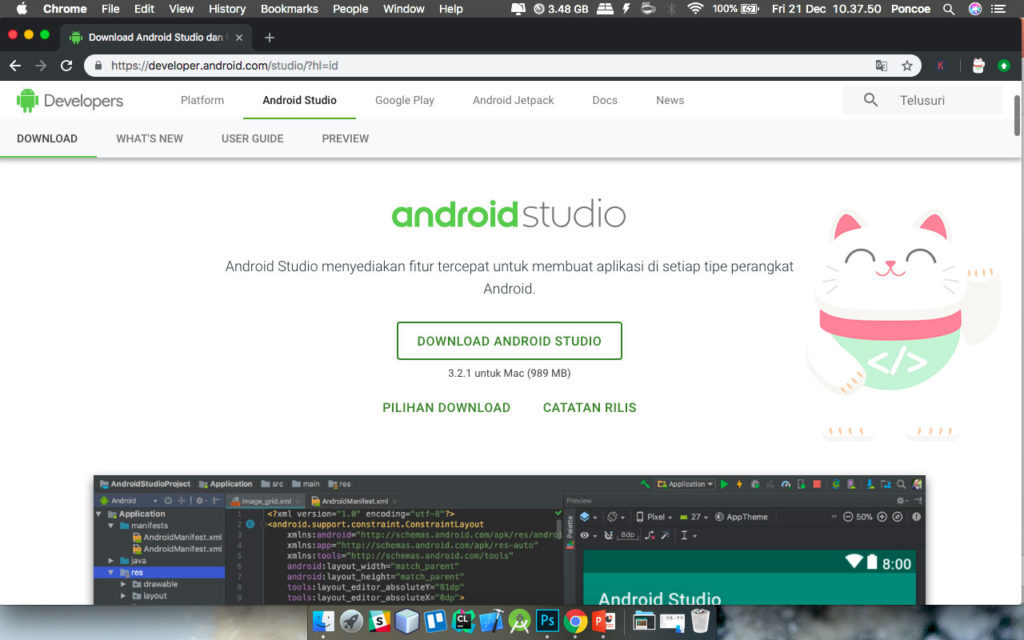This screenshot has height=640, width=1024.
Task: Open Slack from the Dock
Action: [x=379, y=621]
